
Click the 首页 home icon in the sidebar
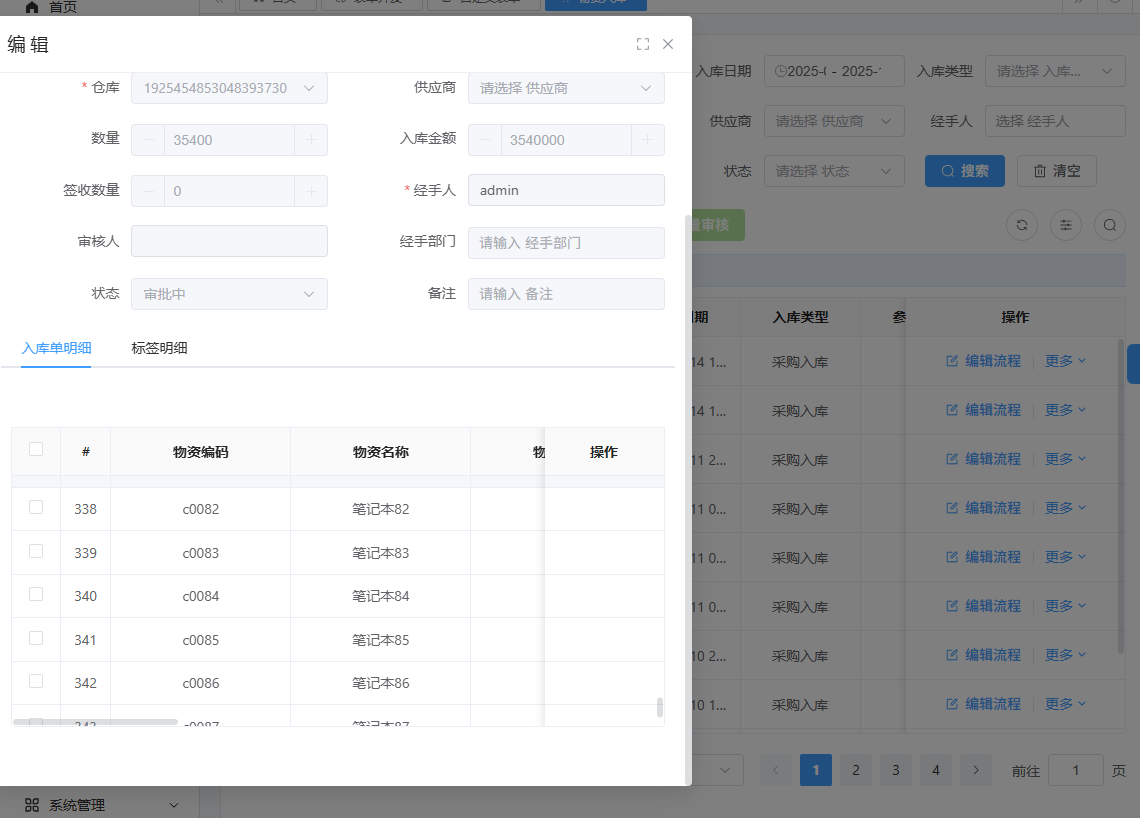[x=32, y=7]
